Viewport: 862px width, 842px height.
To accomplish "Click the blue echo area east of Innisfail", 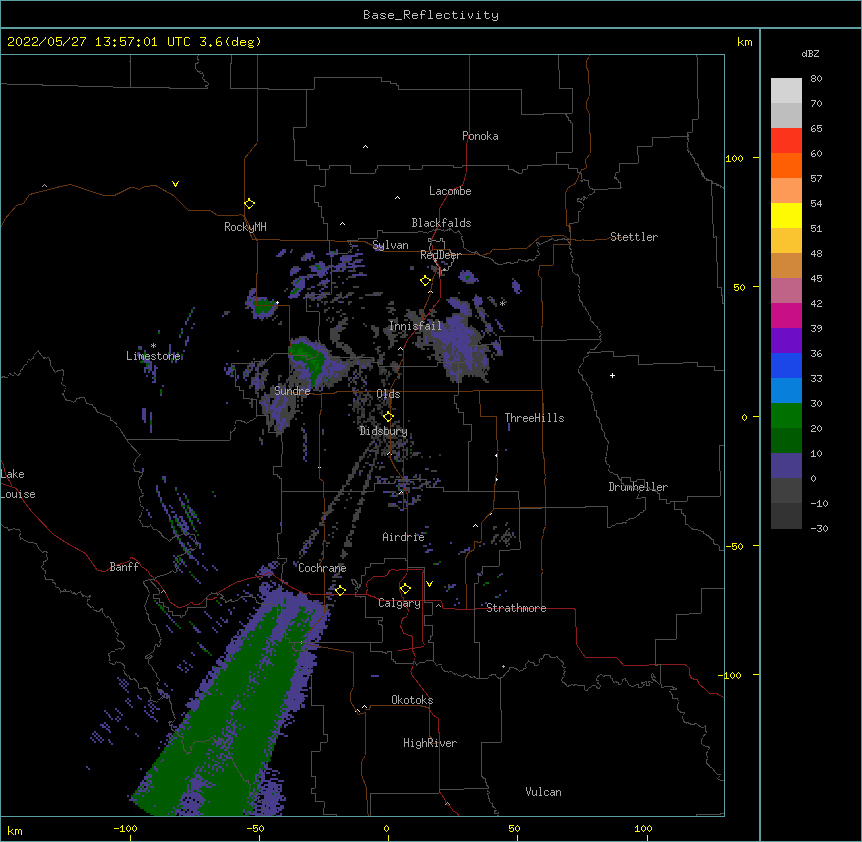I will (459, 344).
